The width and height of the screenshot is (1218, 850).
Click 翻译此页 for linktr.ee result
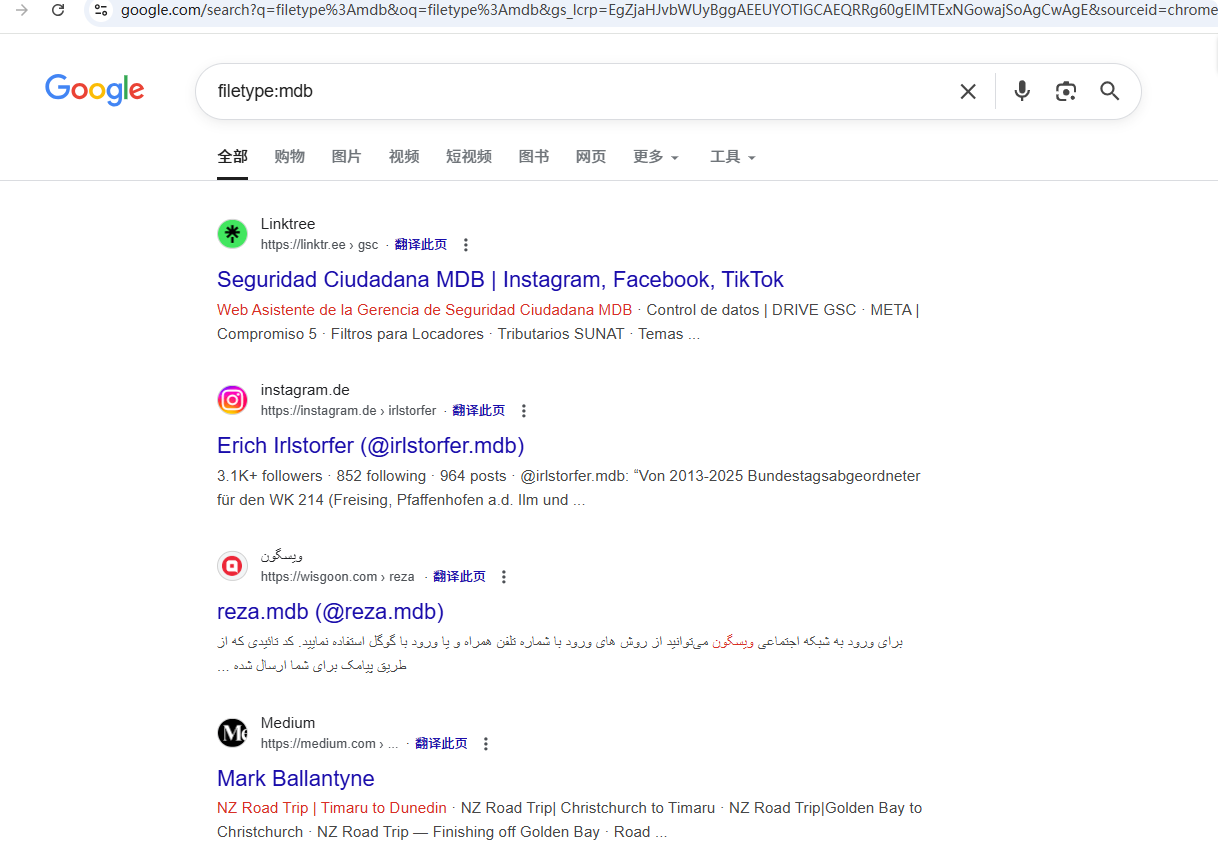(x=421, y=245)
